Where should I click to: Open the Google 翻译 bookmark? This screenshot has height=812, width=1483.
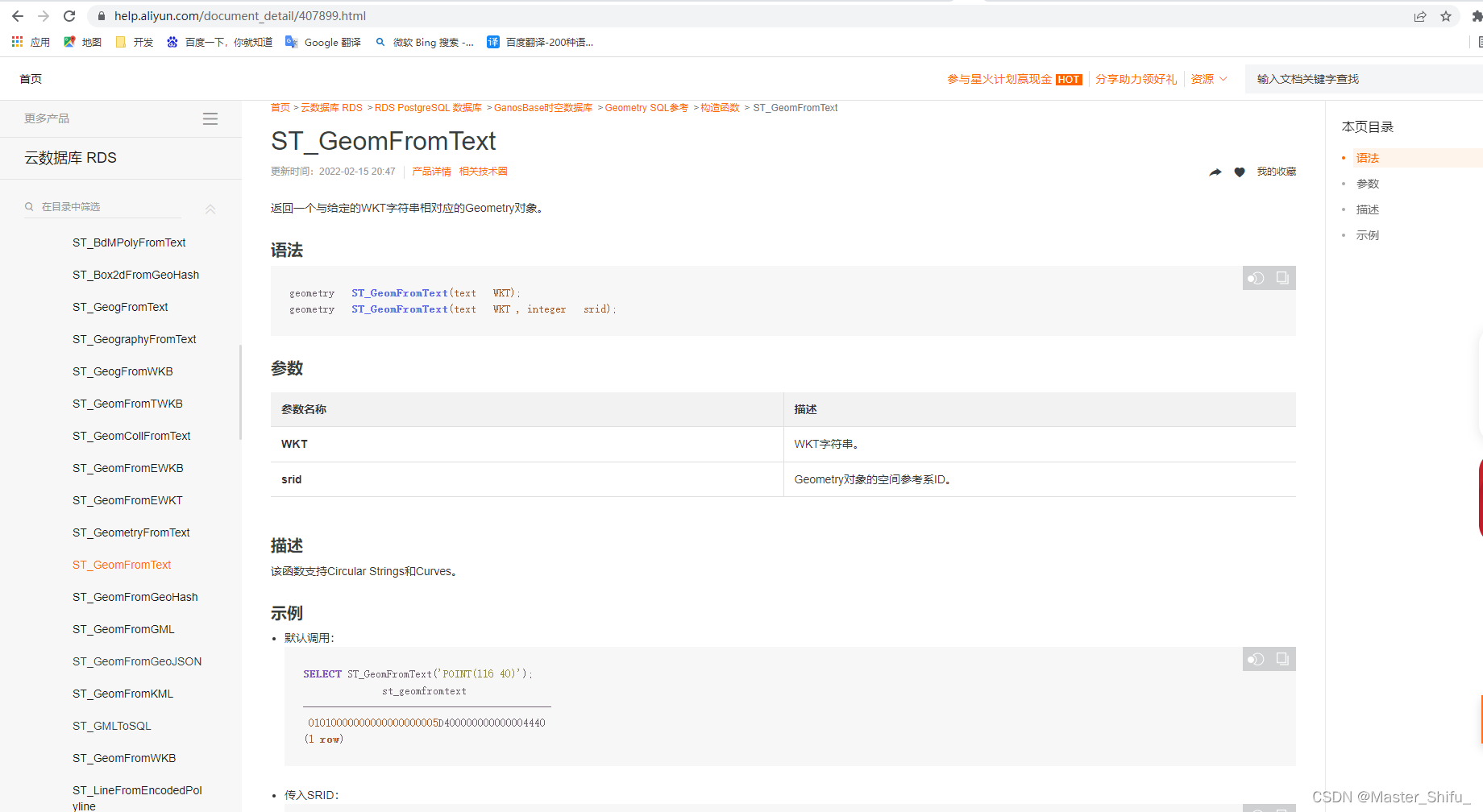point(323,42)
